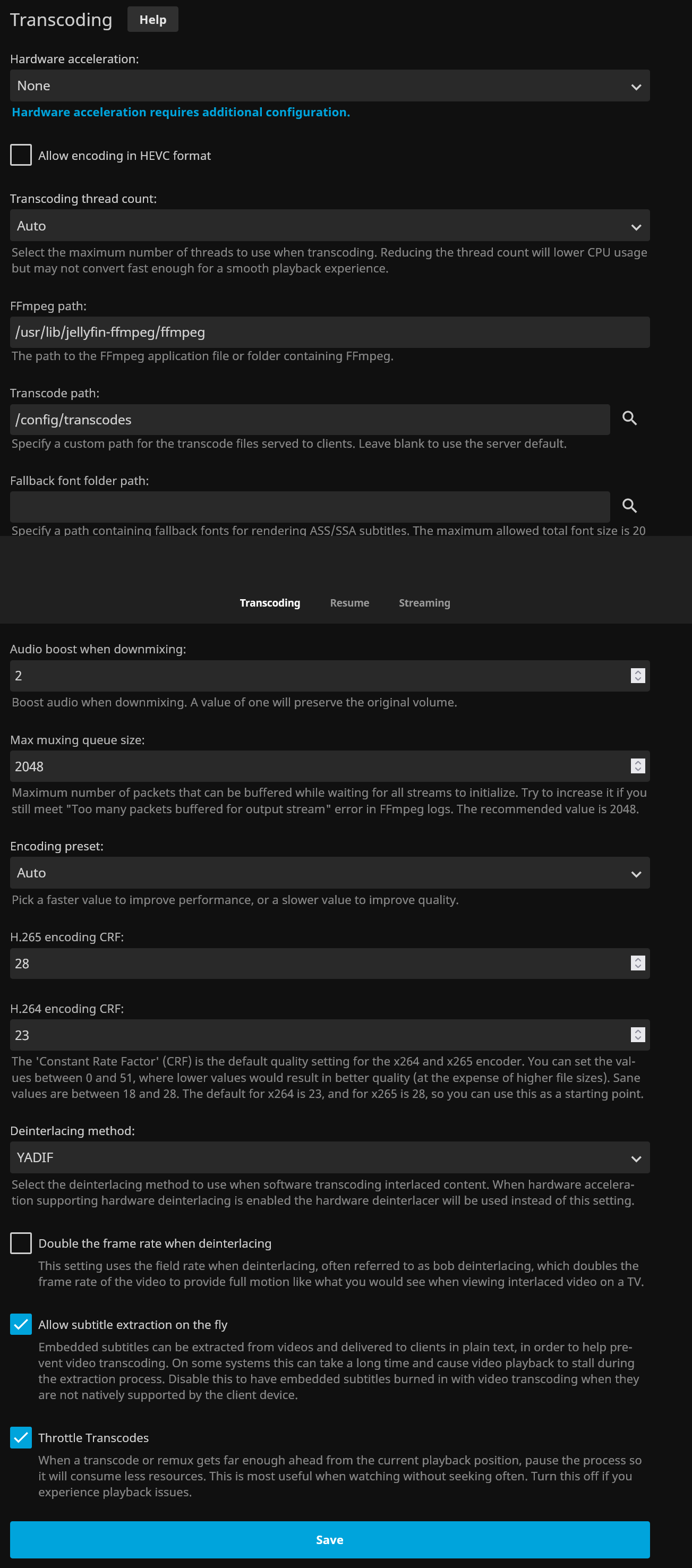Switch to the Resume tab
The width and height of the screenshot is (692, 1568).
click(x=349, y=603)
